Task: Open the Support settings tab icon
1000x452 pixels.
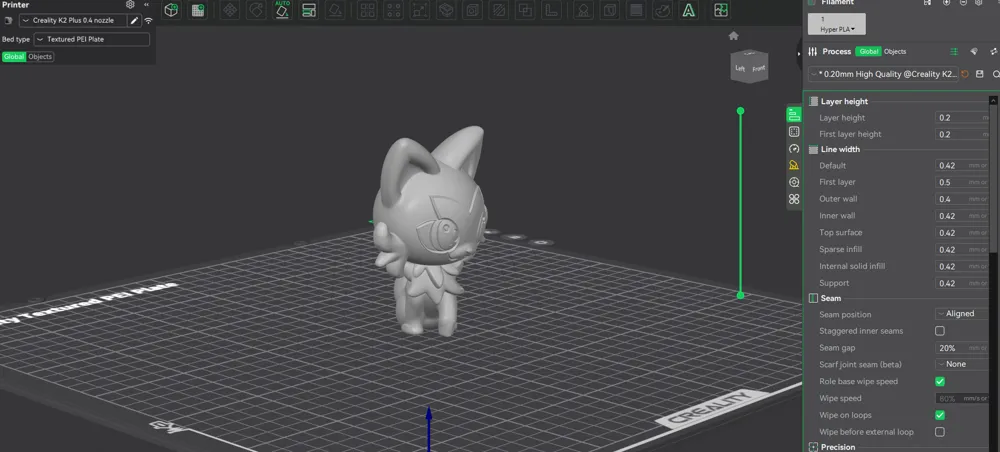Action: coord(794,165)
